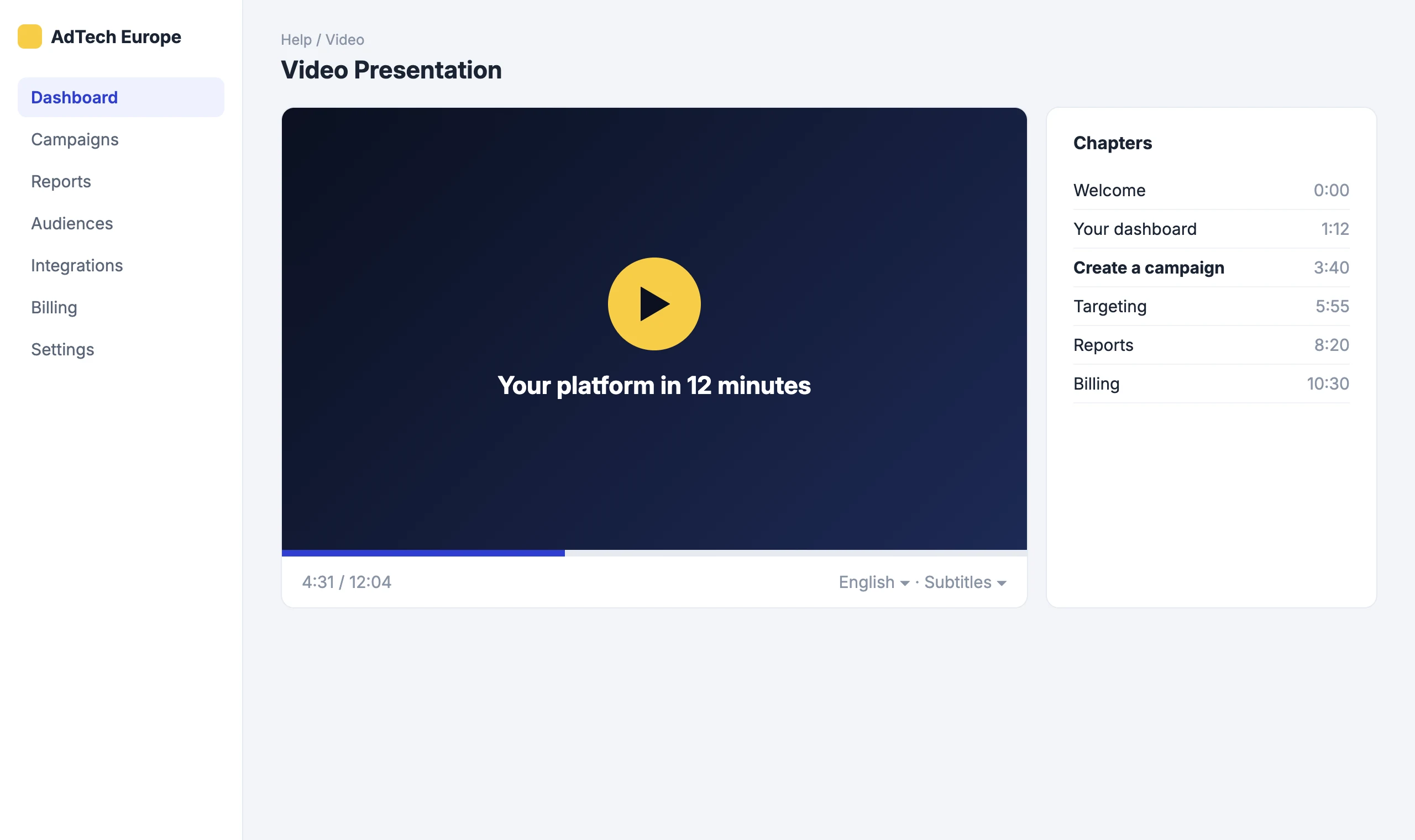Screen dimensions: 1415x840
Task: Click the 1:12 chapter timestamp
Action: (x=1335, y=229)
